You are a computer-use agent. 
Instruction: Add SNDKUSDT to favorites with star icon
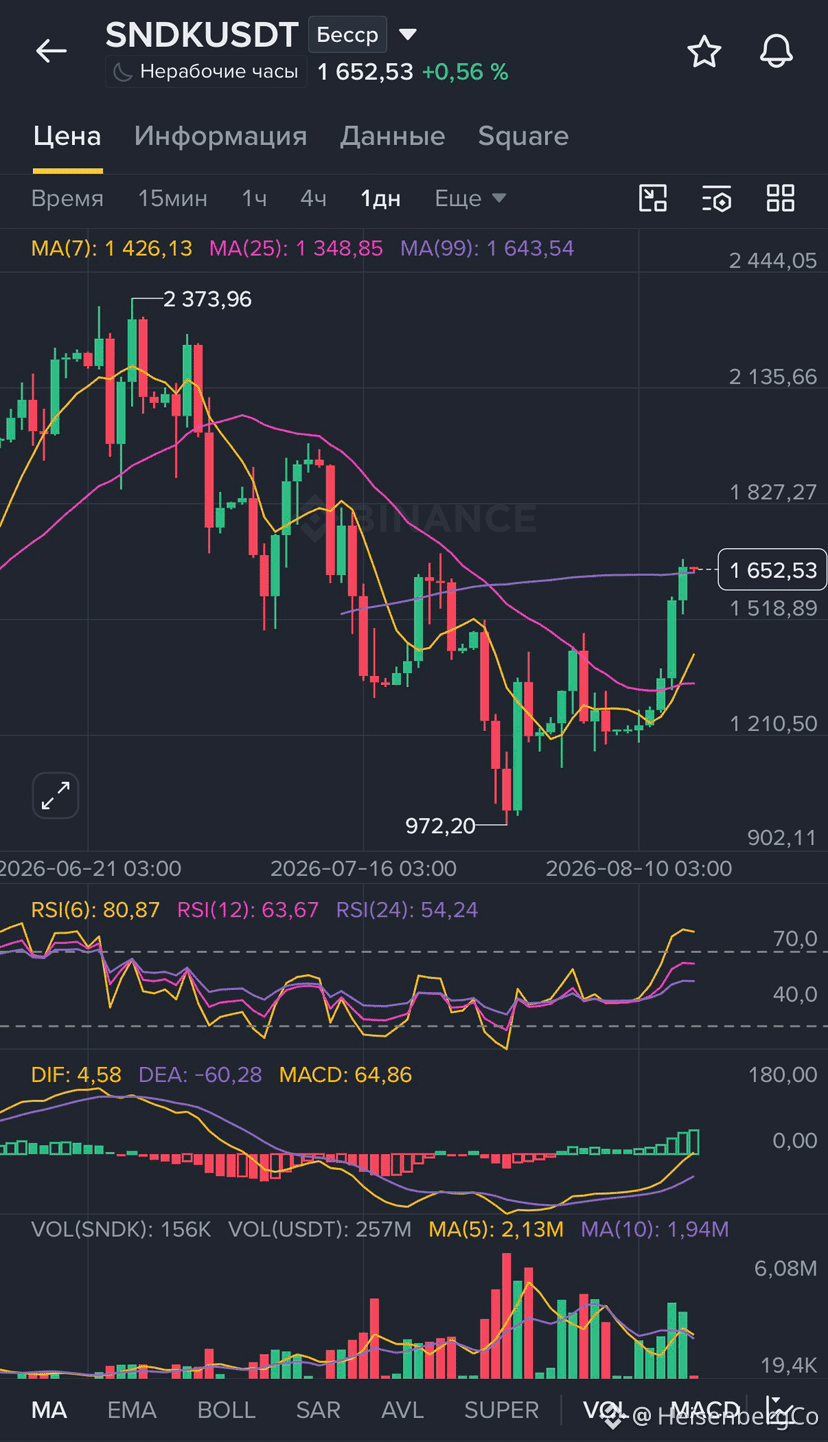click(704, 51)
